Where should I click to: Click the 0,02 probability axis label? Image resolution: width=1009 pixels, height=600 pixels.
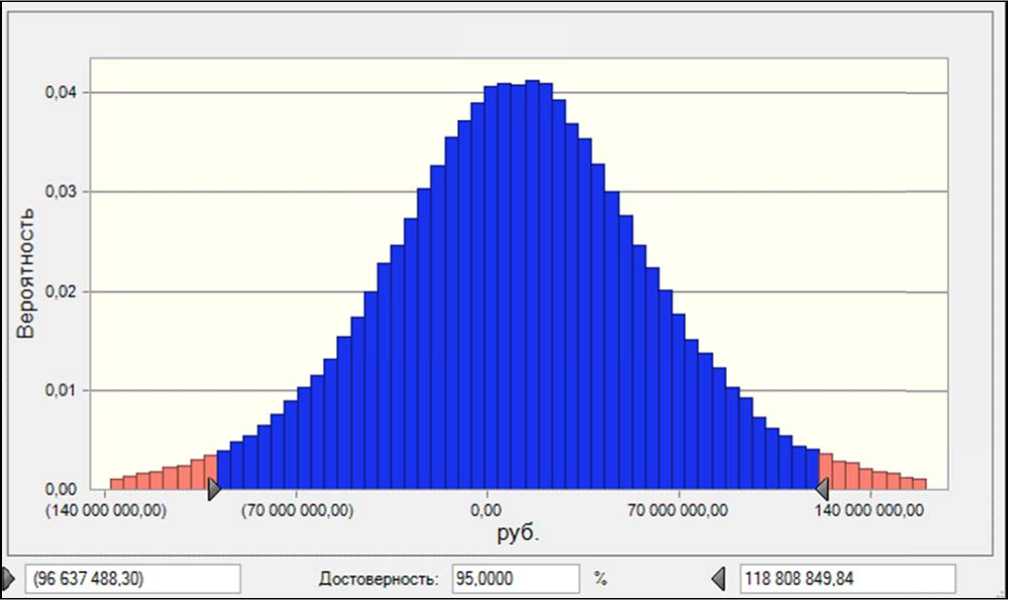click(60, 292)
